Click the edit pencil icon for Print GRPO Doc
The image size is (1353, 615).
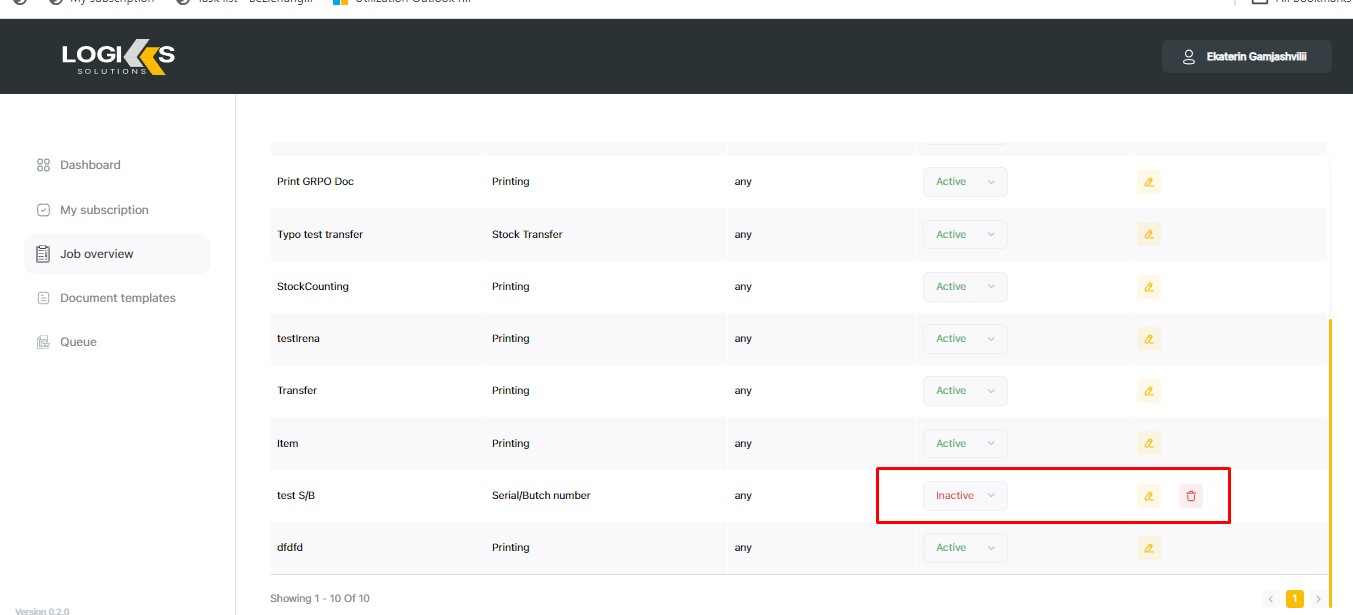(1148, 182)
